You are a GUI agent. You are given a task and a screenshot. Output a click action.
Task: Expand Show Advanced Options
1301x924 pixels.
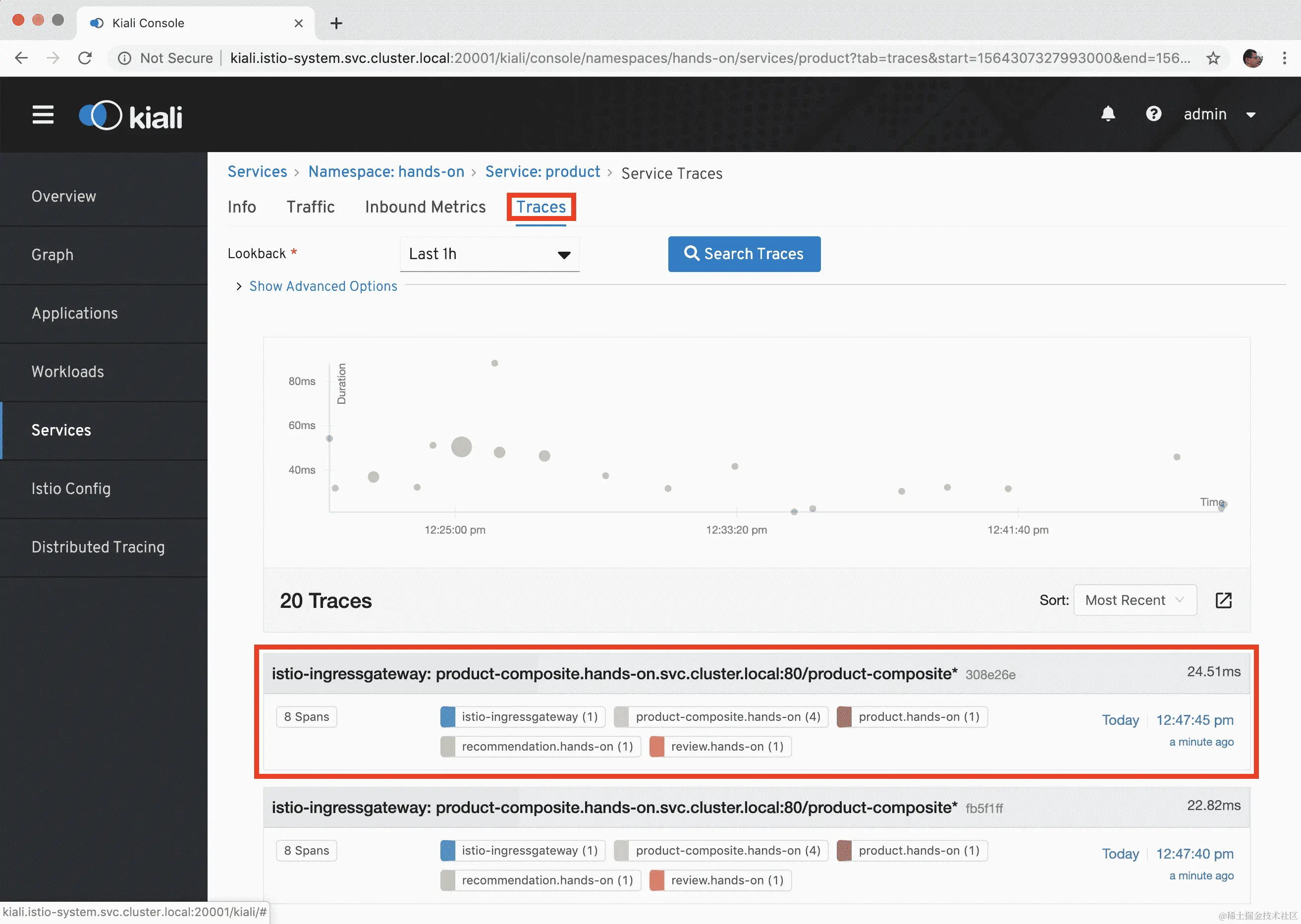pyautogui.click(x=323, y=286)
